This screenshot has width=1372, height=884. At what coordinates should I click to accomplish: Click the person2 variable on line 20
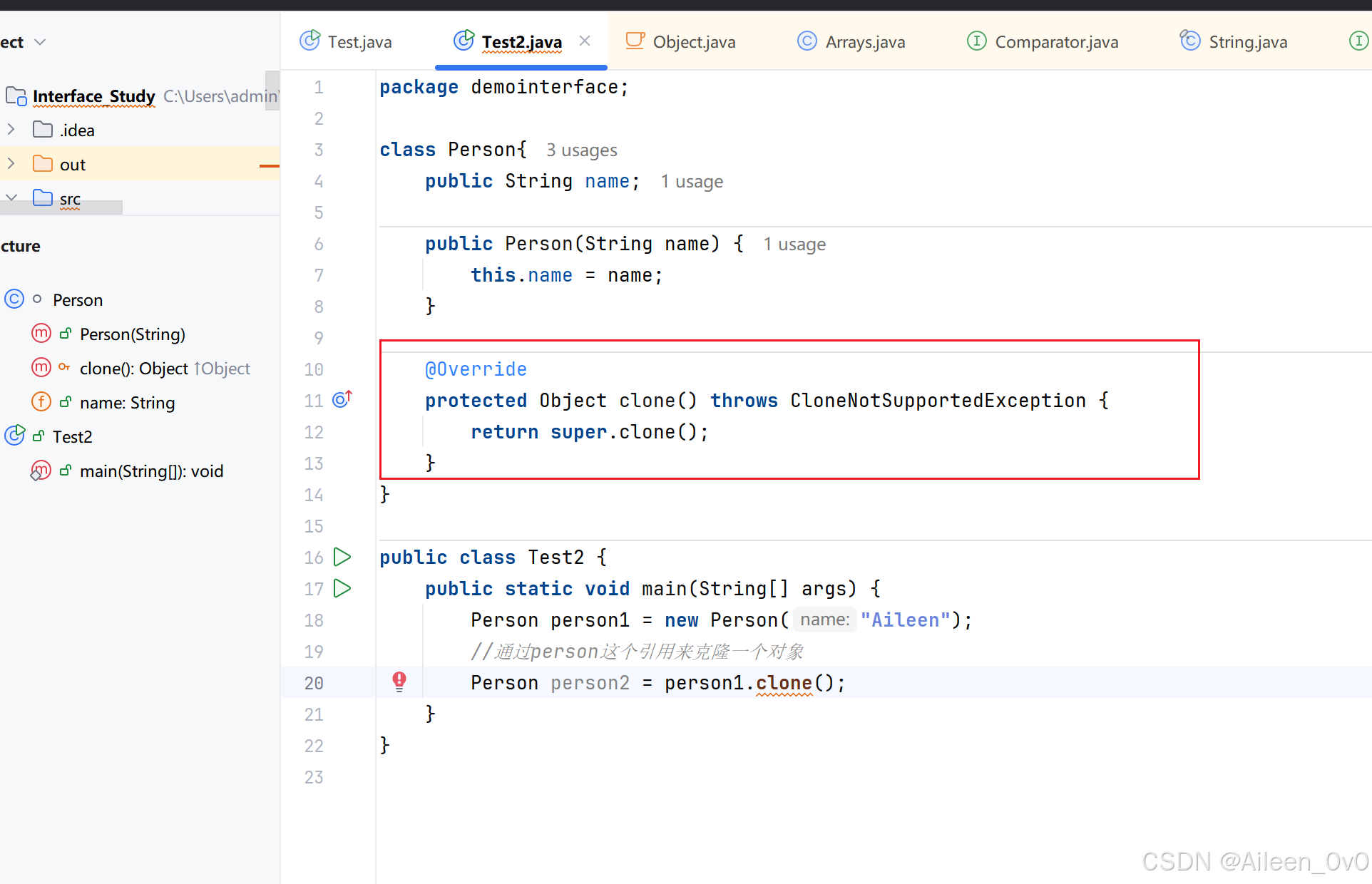590,683
